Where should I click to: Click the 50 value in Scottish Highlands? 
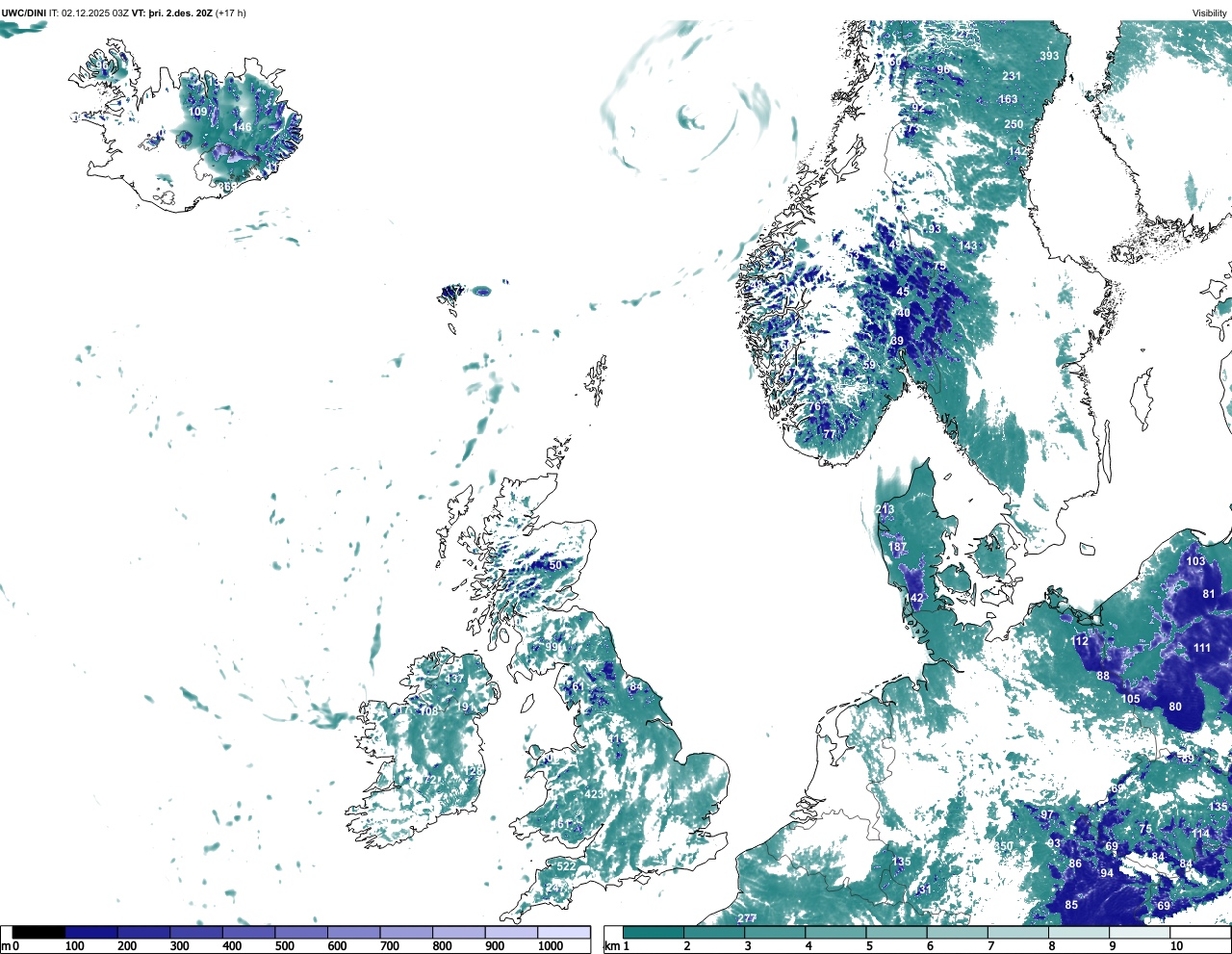point(555,565)
